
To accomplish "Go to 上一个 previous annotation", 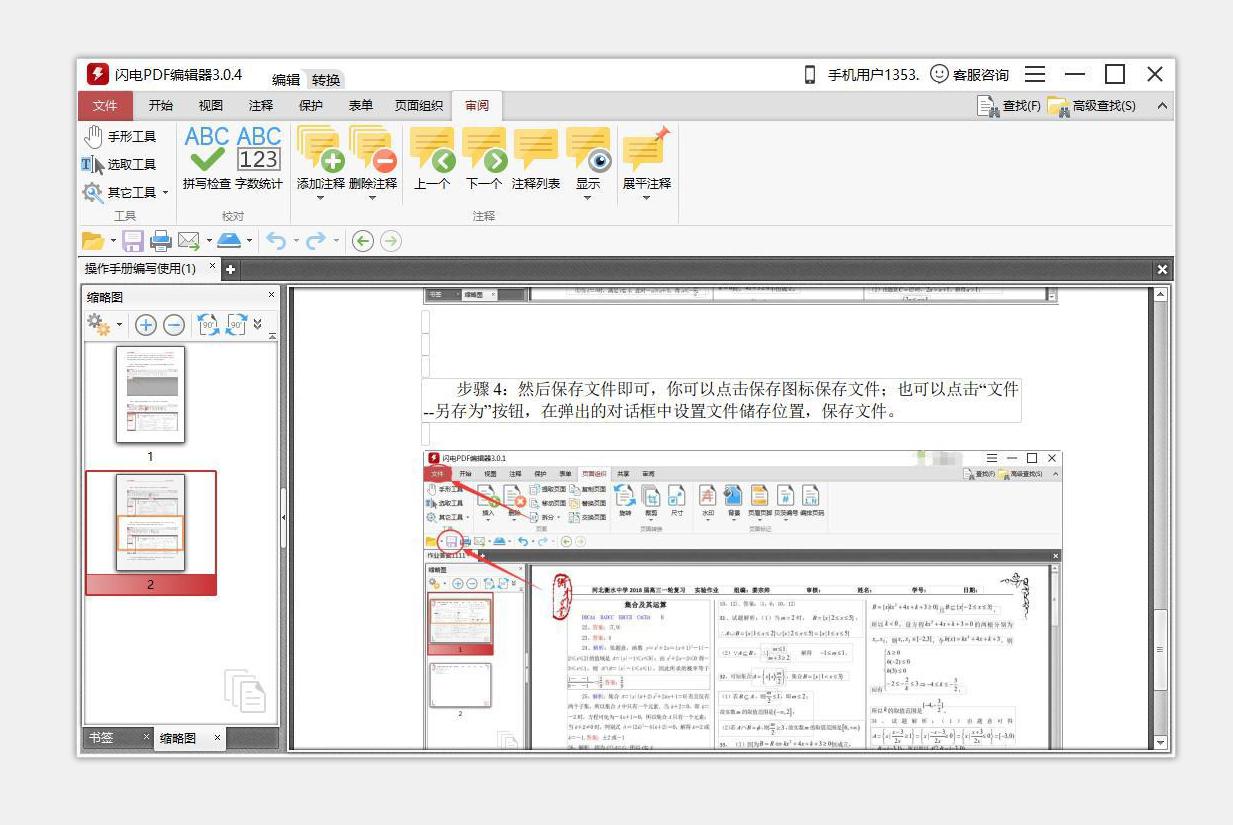I will 432,158.
